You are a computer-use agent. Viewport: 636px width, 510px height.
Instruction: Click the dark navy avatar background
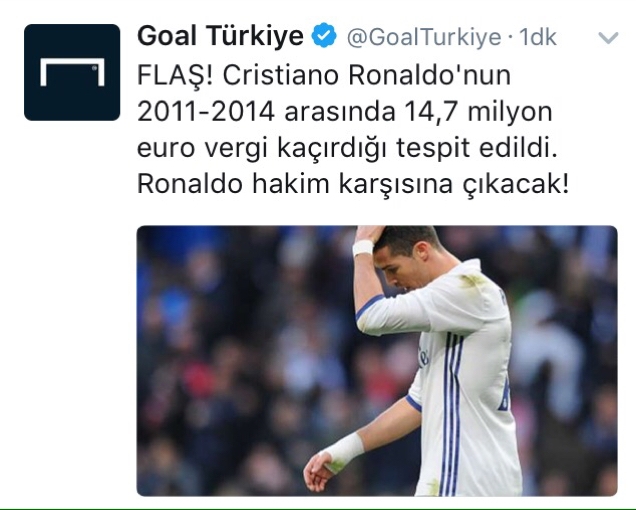coord(72,103)
